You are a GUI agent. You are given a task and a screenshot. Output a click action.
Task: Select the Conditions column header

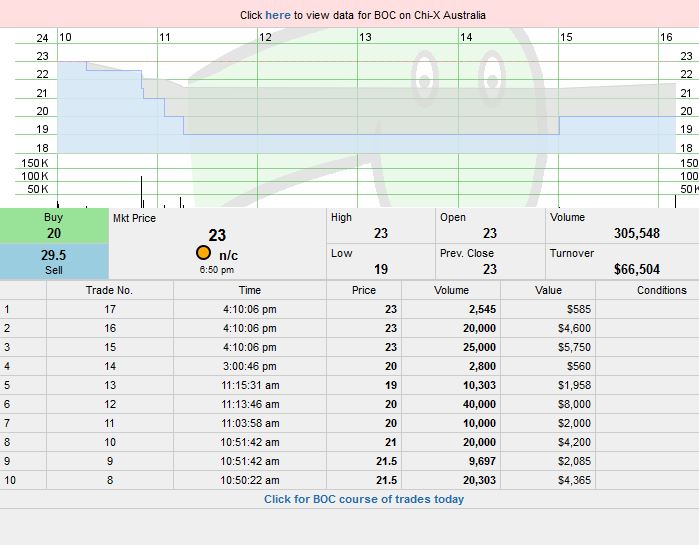(648, 290)
